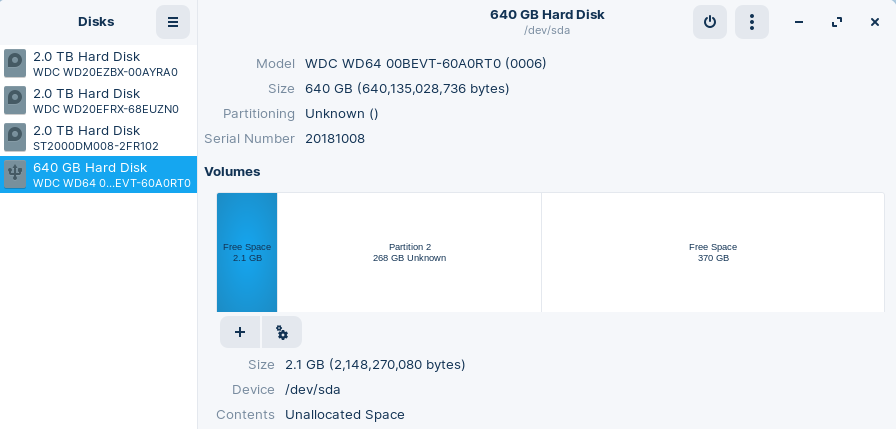Power off the 640 GB disk

click(x=710, y=22)
